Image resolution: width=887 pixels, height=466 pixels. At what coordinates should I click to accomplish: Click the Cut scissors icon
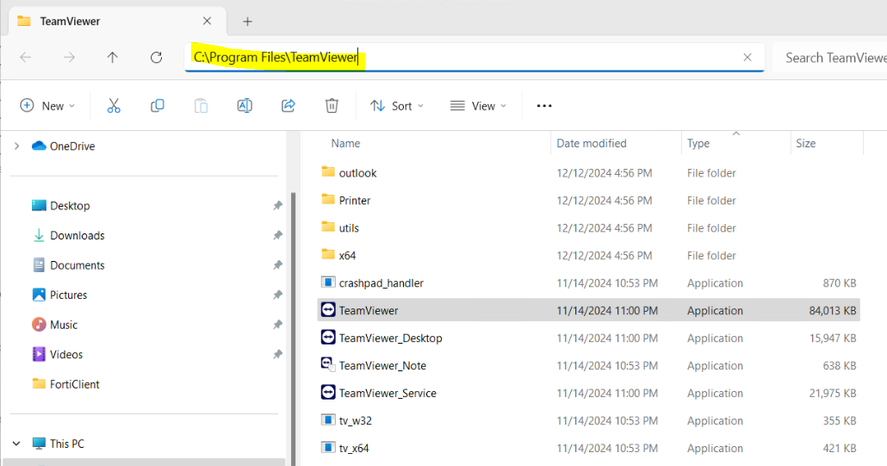coord(113,106)
